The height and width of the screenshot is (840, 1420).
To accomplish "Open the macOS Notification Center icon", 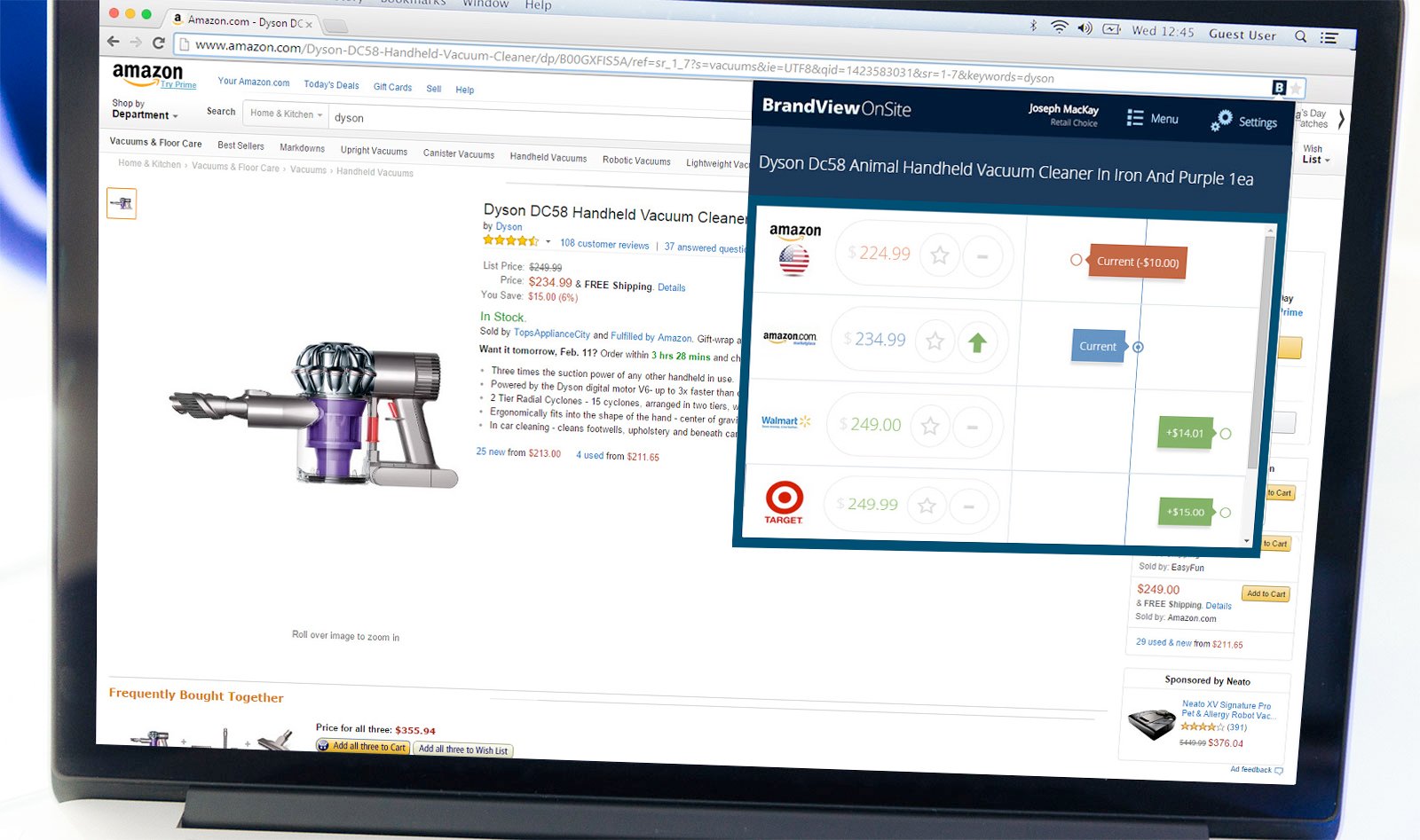I will pyautogui.click(x=1329, y=37).
